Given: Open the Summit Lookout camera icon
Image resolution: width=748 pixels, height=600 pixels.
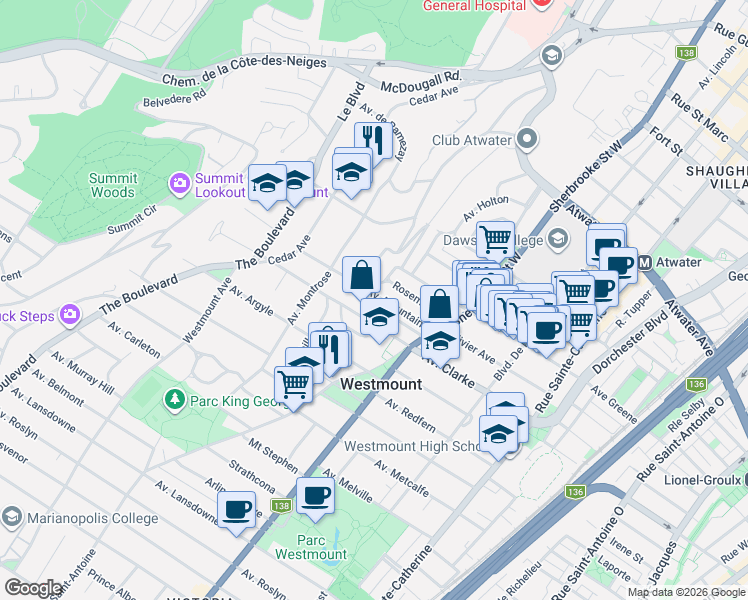Looking at the screenshot, I should coord(180,184).
